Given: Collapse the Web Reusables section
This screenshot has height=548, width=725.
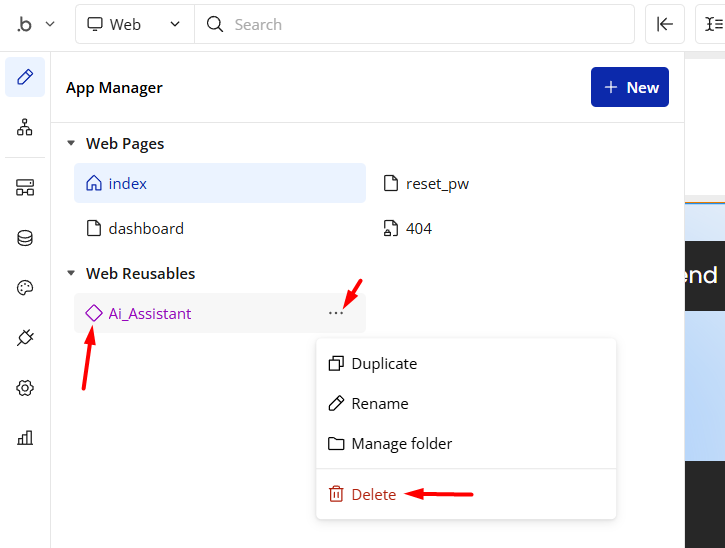Looking at the screenshot, I should [x=71, y=273].
